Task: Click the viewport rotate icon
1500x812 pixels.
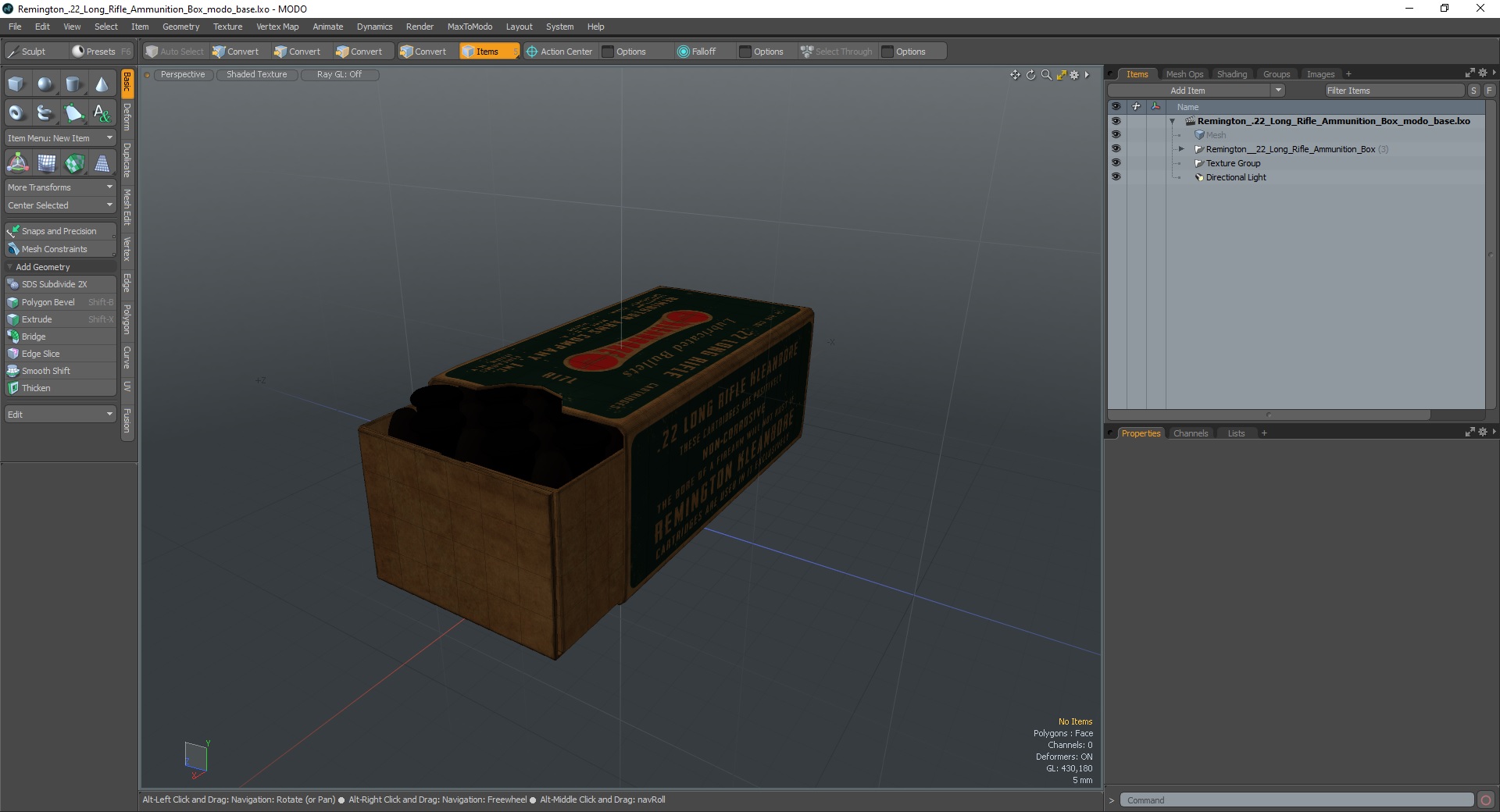Action: click(1030, 75)
